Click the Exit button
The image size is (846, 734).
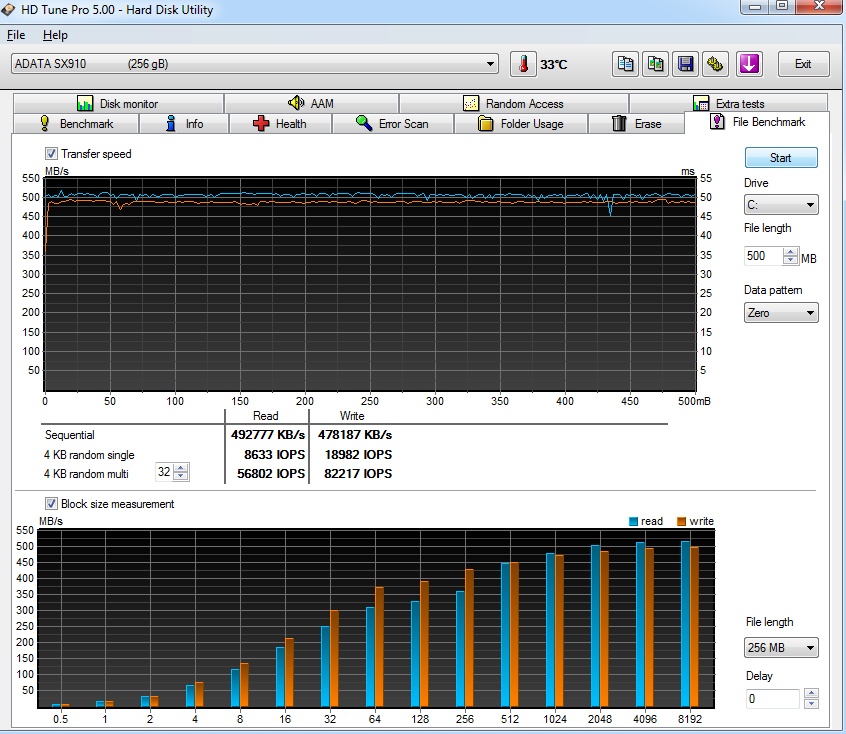[x=803, y=64]
